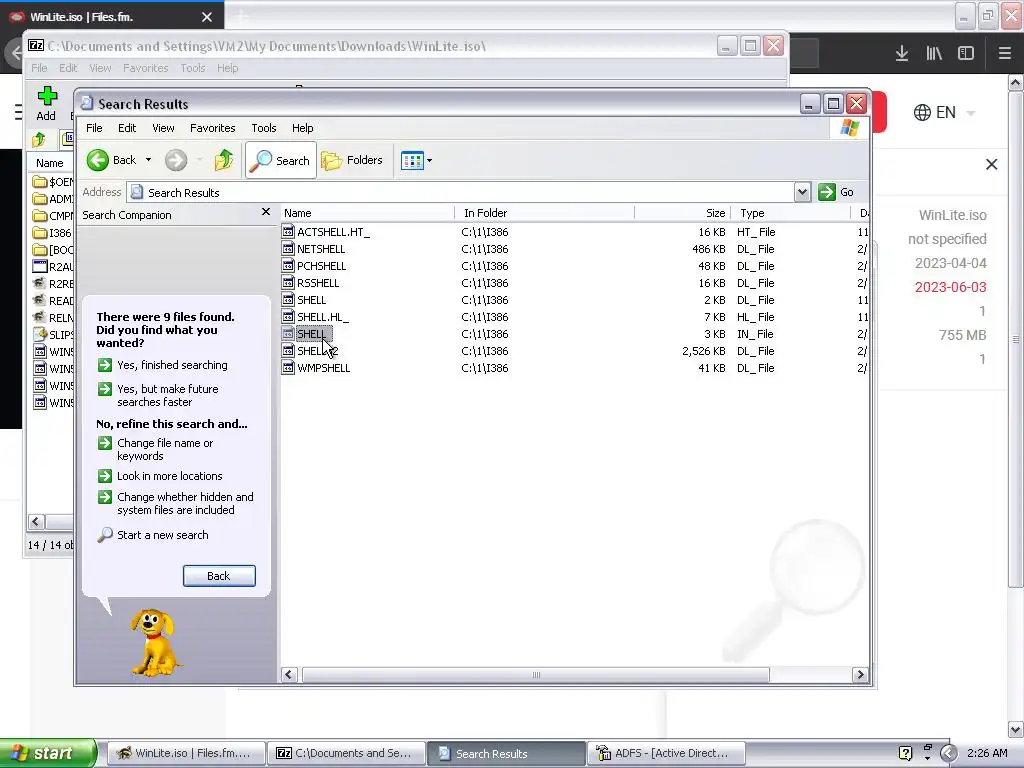Open the Back history dropdown arrow
The width and height of the screenshot is (1024, 768).
[148, 160]
